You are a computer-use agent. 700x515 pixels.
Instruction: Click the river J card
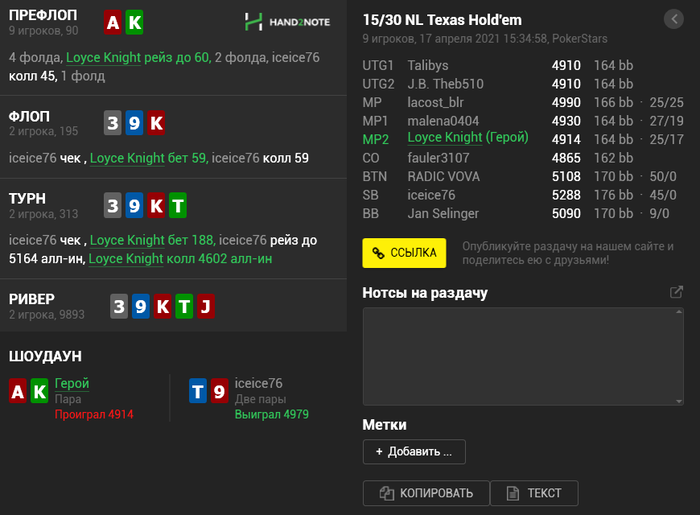206,306
